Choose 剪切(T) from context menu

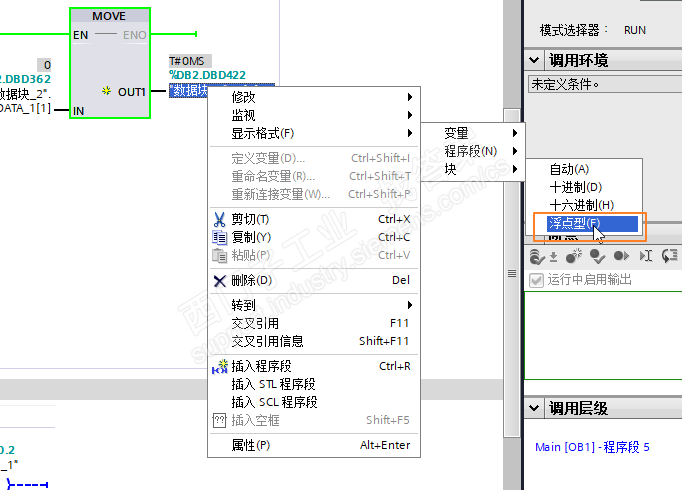pos(314,219)
